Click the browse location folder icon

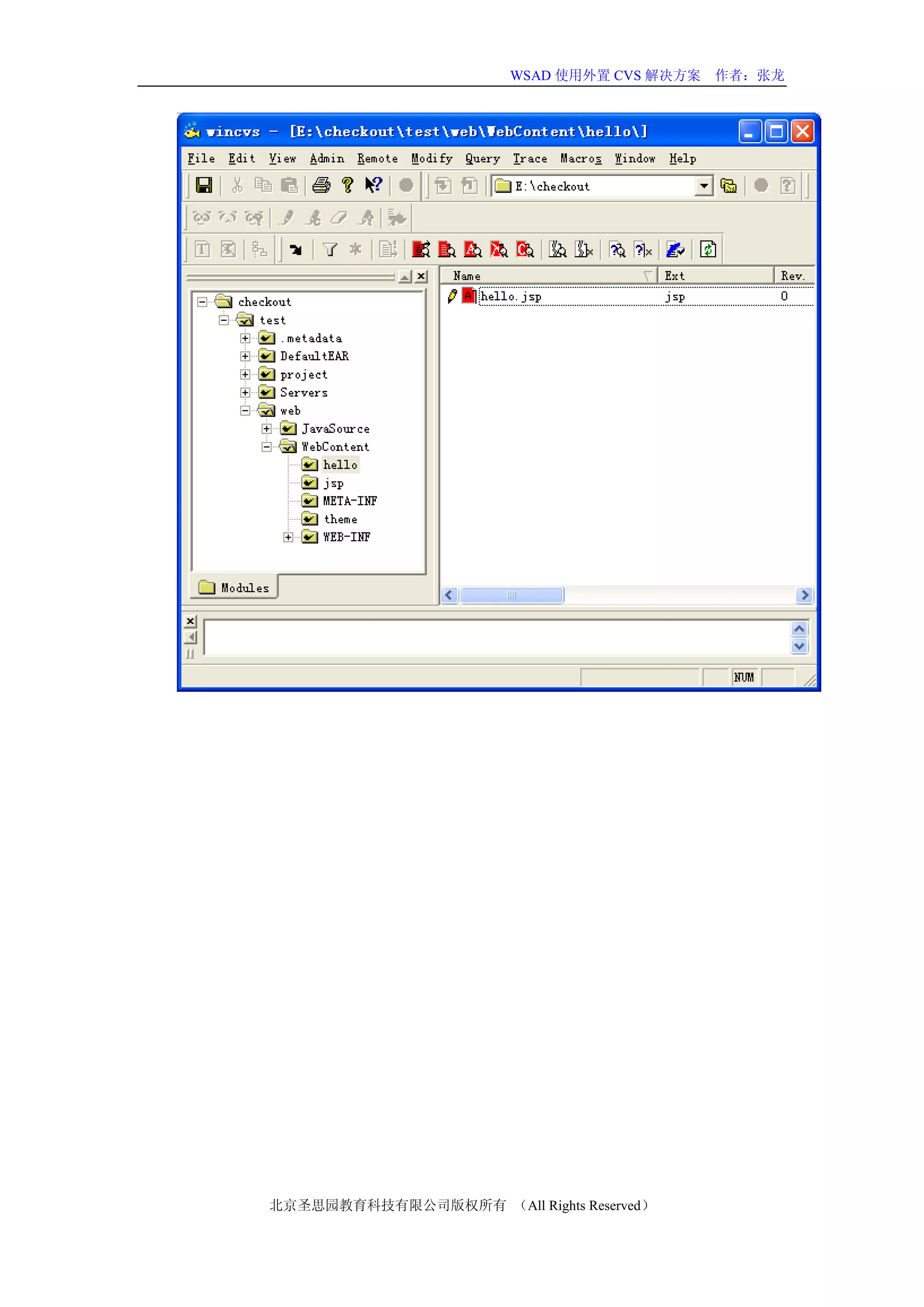coord(728,185)
